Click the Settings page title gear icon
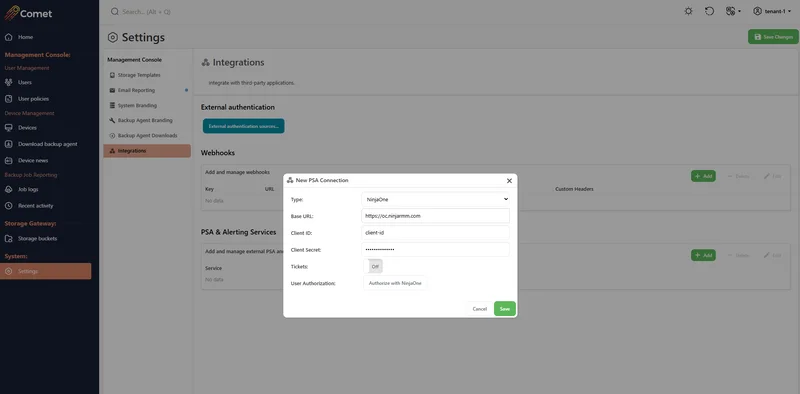The height and width of the screenshot is (394, 800). pos(113,37)
